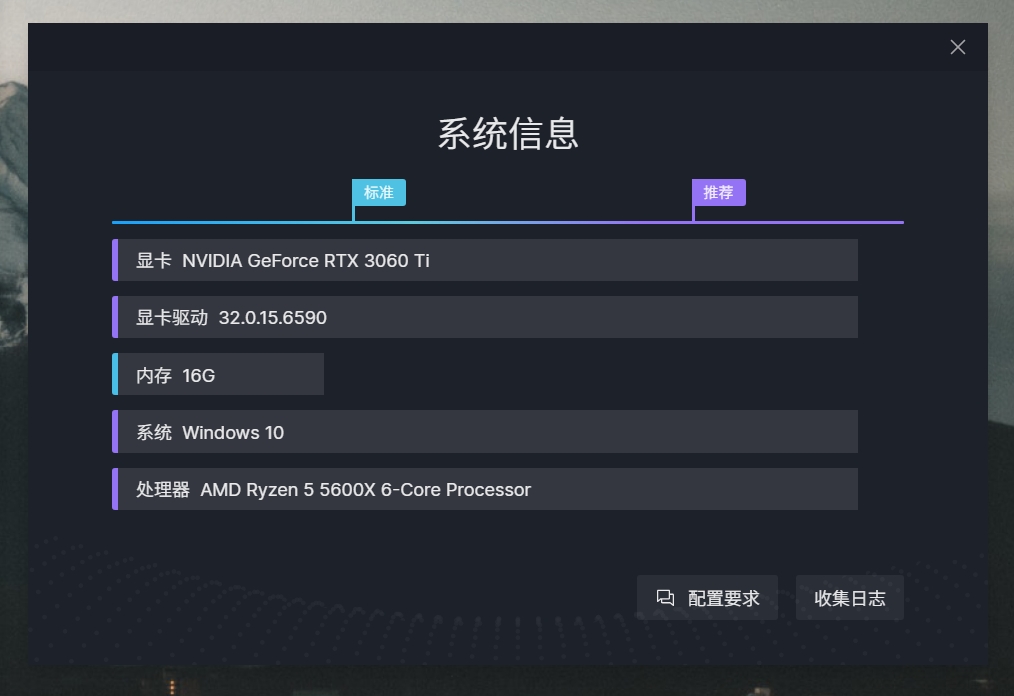Click the 显卡驱动 label
The height and width of the screenshot is (696, 1014).
(172, 318)
